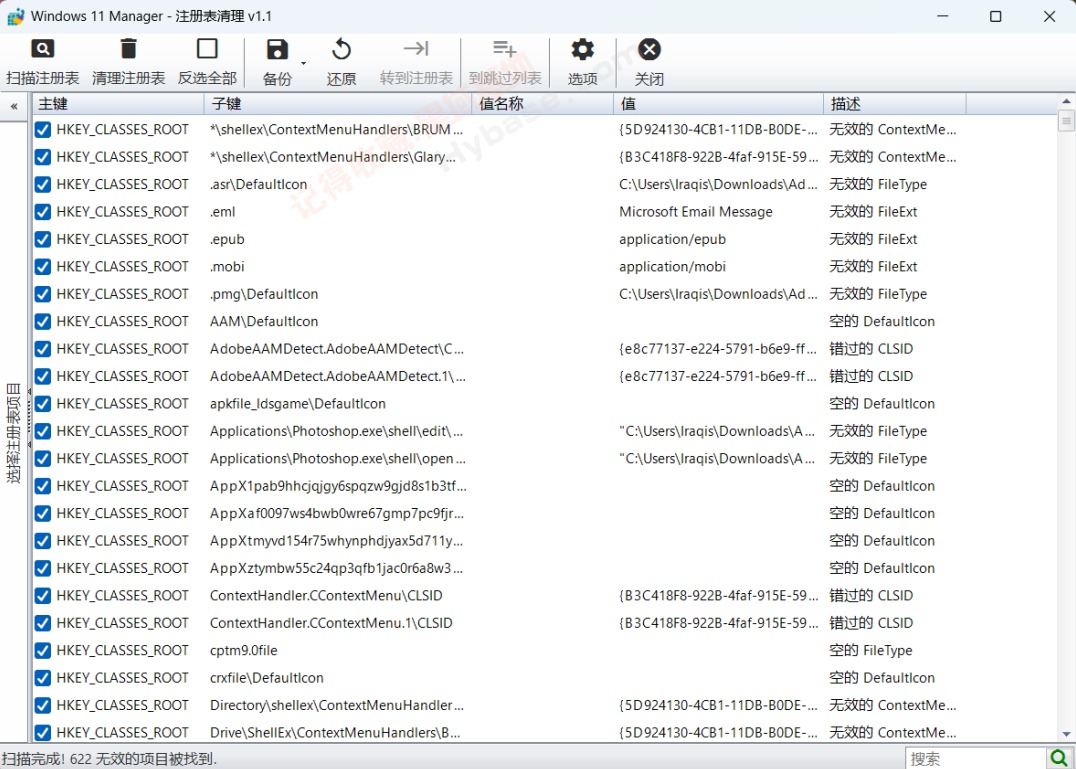Maximize the Windows 11 Manager window
Screen dimensions: 1076x769
(996, 16)
